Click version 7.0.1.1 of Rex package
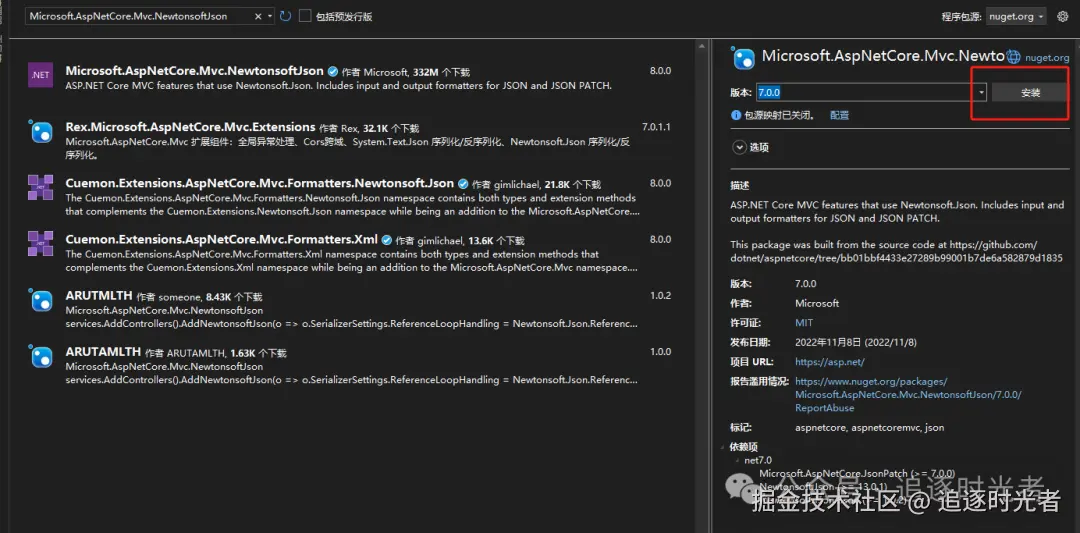 (656, 127)
